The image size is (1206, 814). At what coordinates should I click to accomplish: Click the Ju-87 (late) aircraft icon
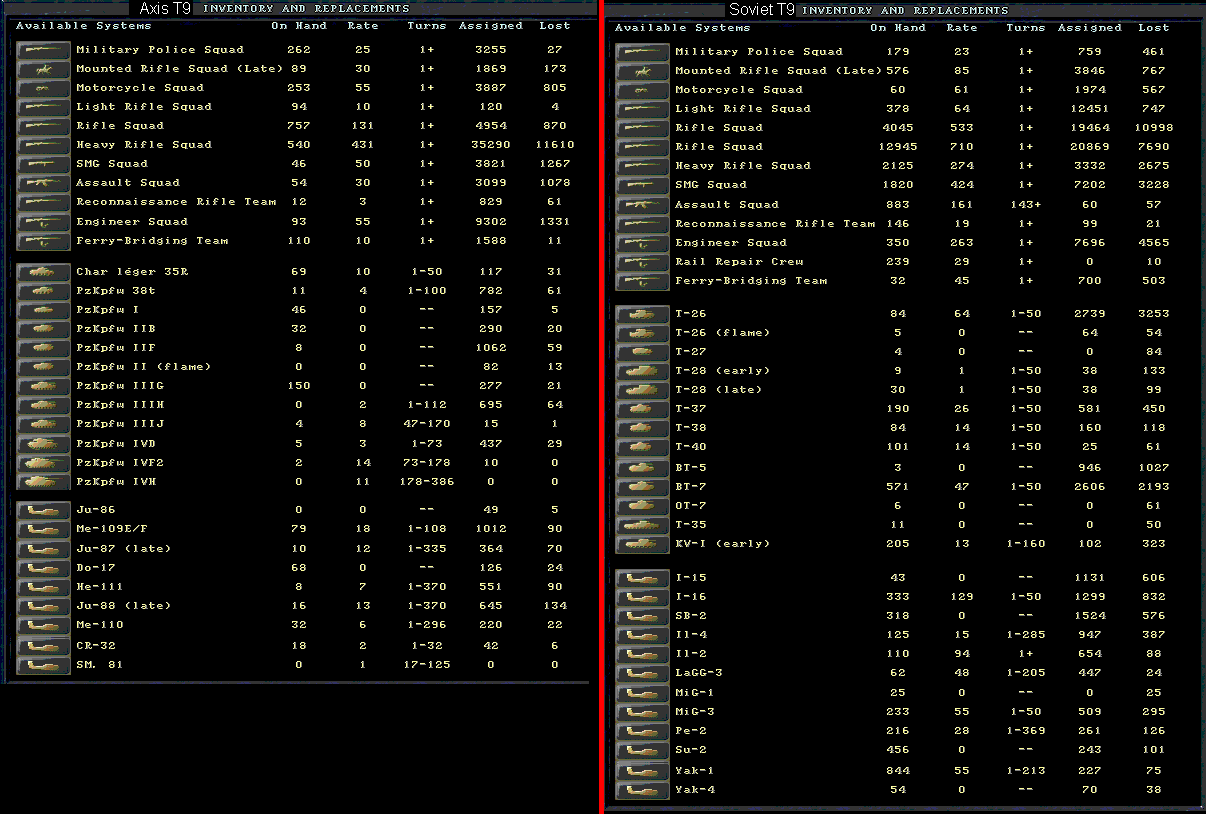(43, 549)
